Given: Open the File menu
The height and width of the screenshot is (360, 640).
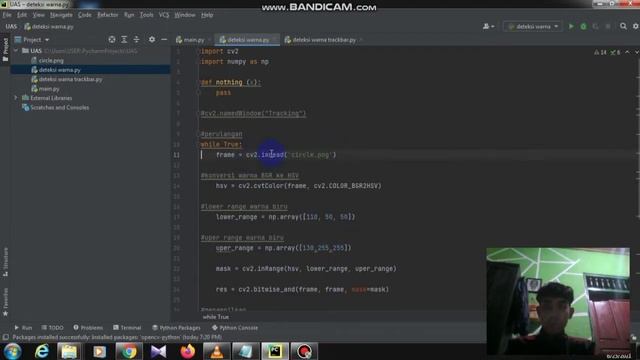Looking at the screenshot, I should [x=7, y=15].
